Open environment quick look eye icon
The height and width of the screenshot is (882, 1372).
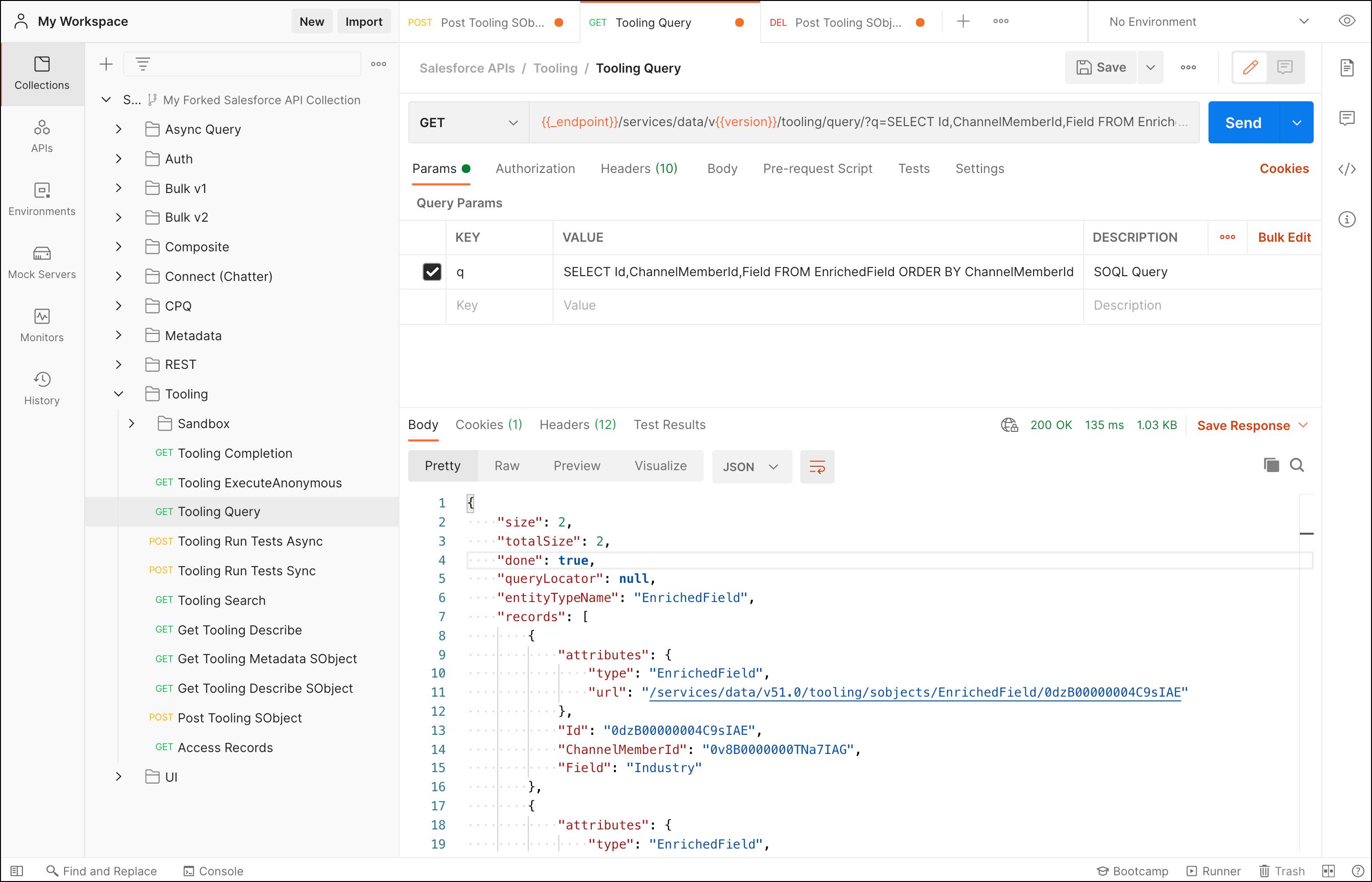pyautogui.click(x=1346, y=21)
